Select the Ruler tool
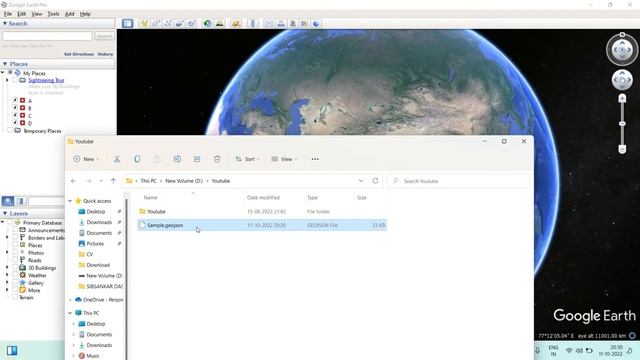The width and height of the screenshot is (640, 360). [253, 24]
